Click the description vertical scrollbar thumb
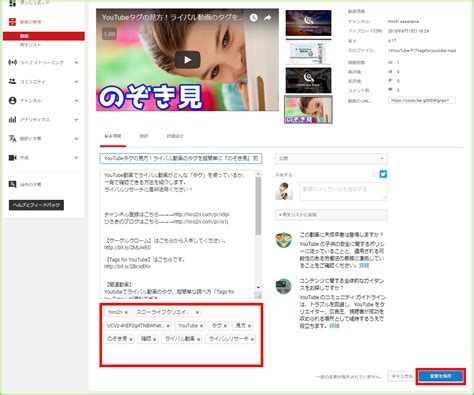Screen dimensions: 474x395 pyautogui.click(x=258, y=205)
